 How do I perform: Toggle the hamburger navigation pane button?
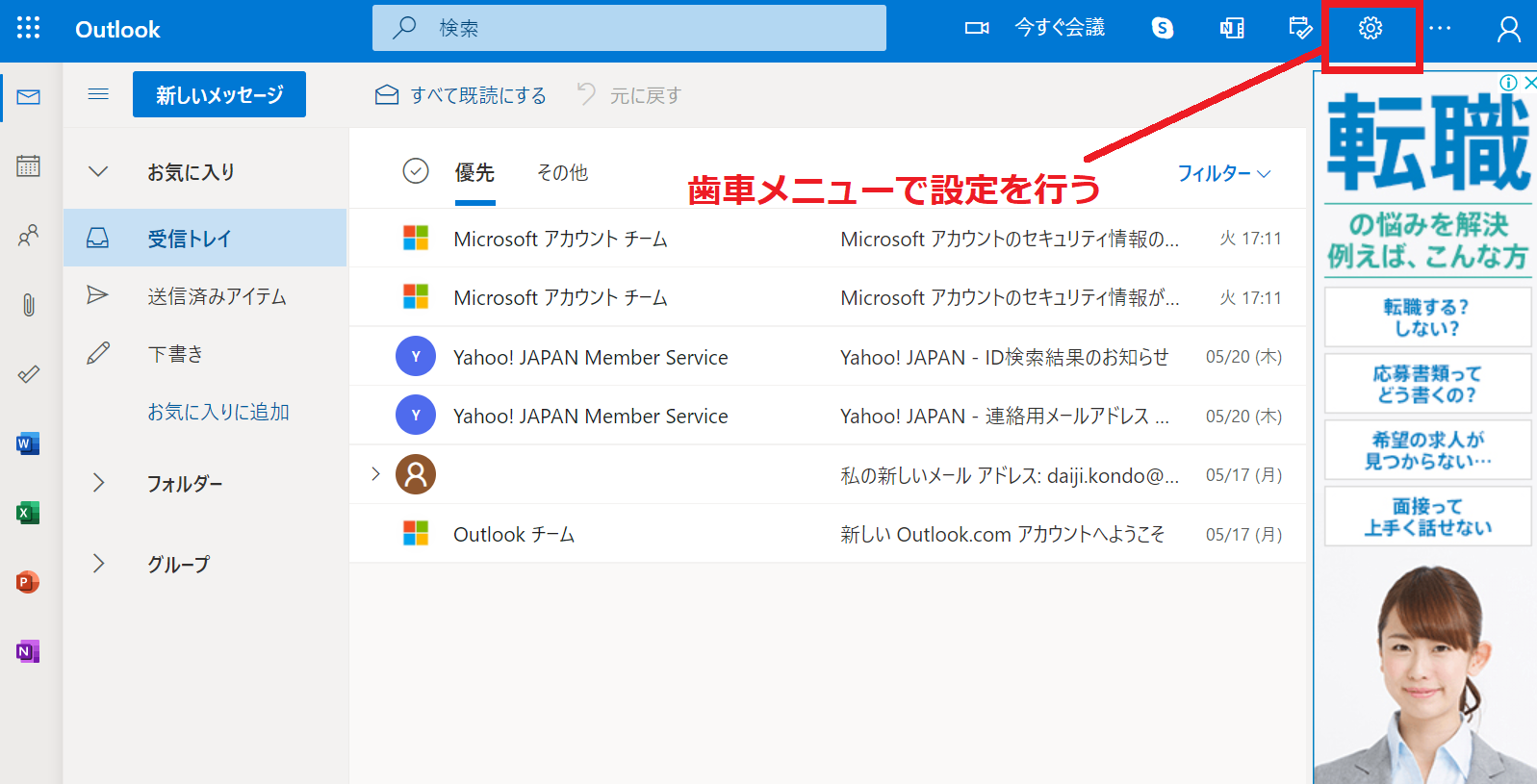98,94
